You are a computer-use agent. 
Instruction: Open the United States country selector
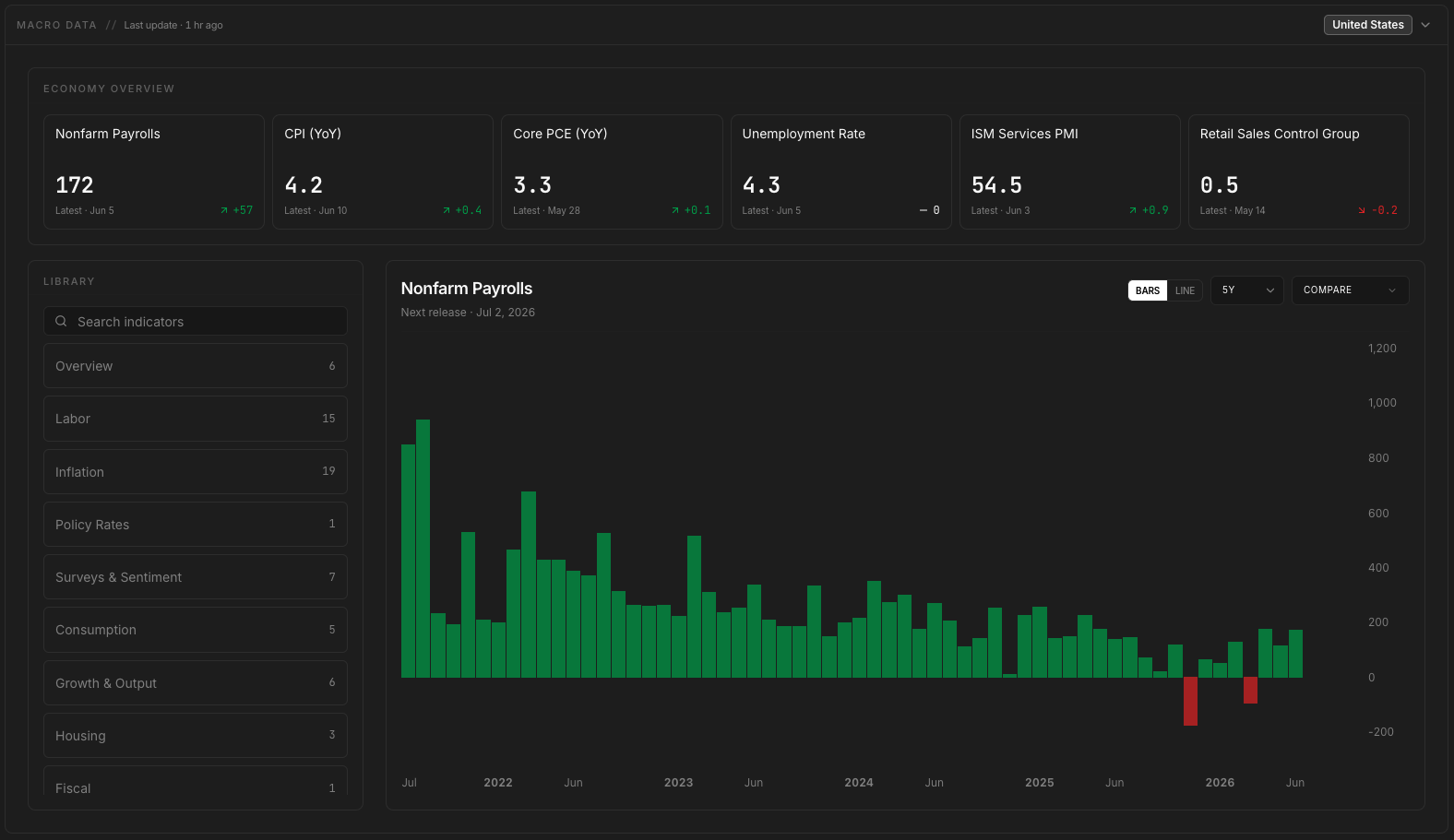click(1367, 25)
